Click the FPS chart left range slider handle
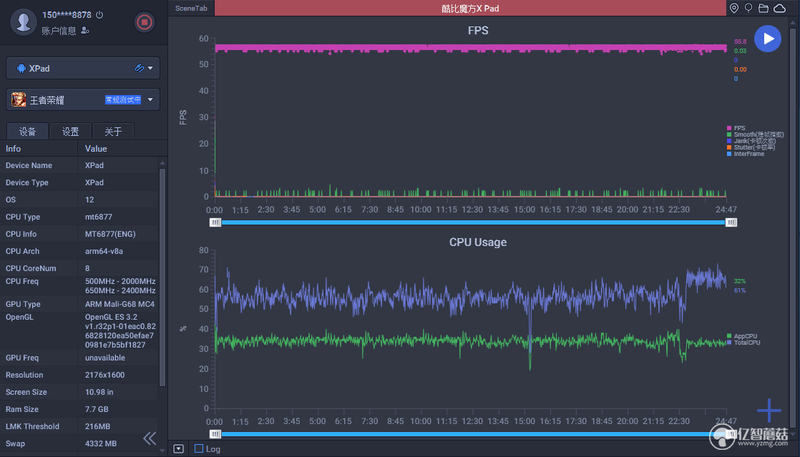This screenshot has width=800, height=457. point(215,222)
